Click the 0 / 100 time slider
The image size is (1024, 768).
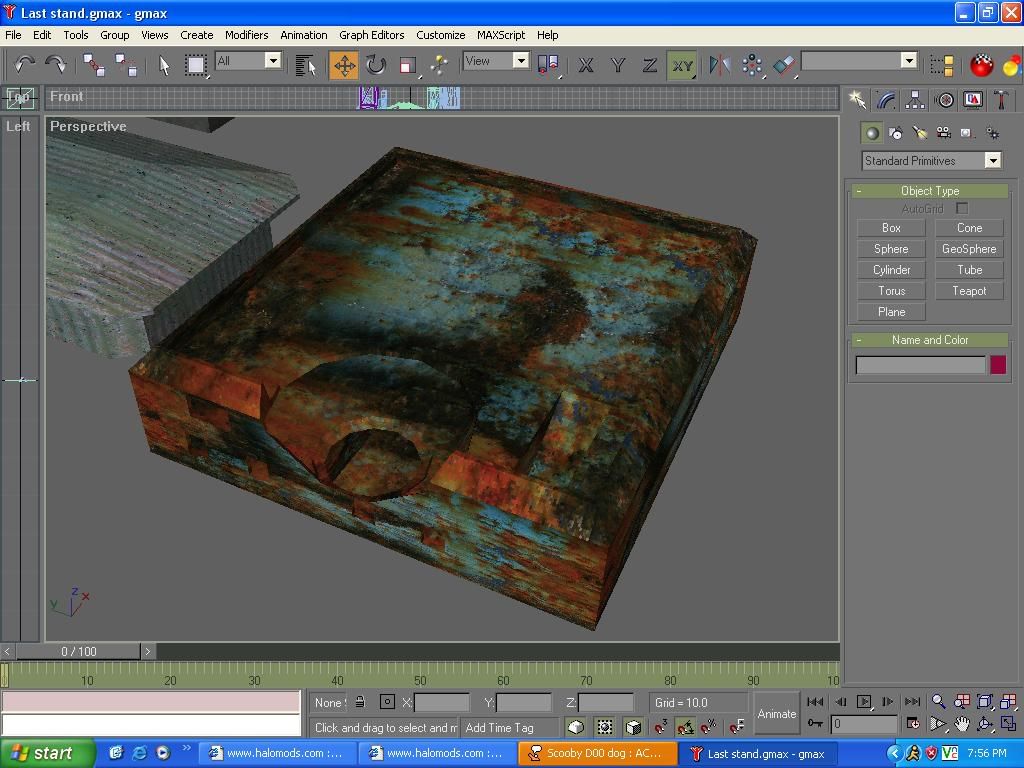pyautogui.click(x=78, y=651)
